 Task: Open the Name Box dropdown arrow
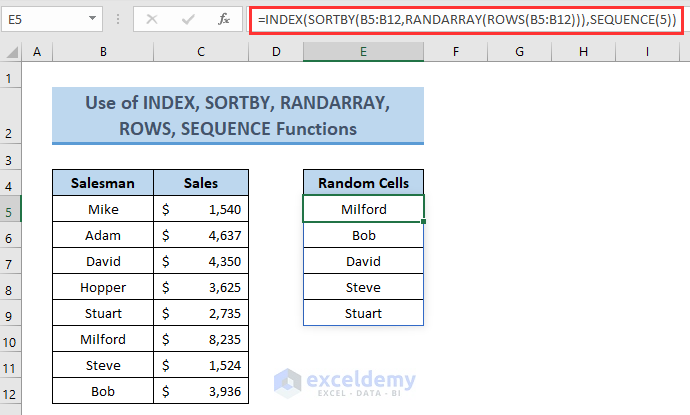pyautogui.click(x=93, y=19)
